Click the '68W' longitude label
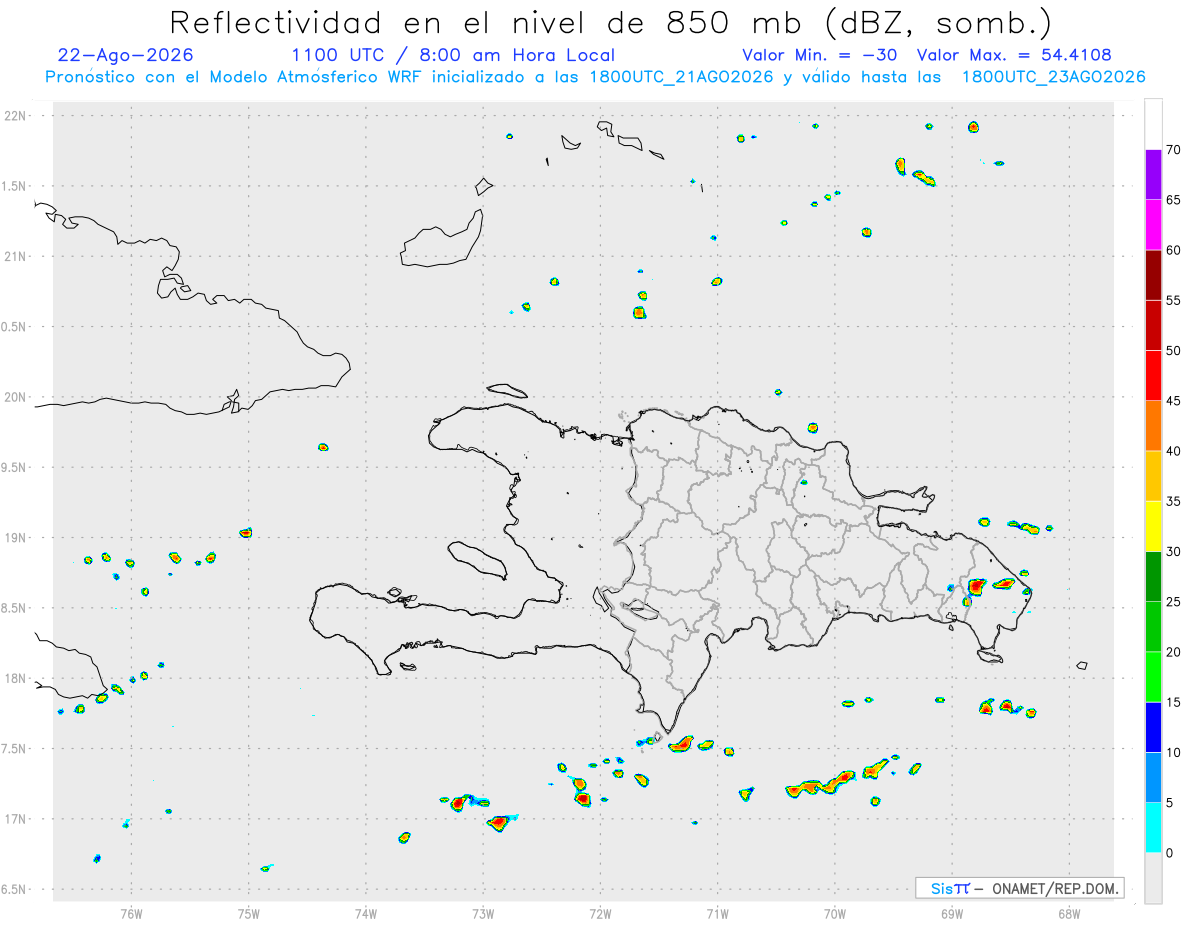Image resolution: width=1200 pixels, height=927 pixels. (1069, 913)
